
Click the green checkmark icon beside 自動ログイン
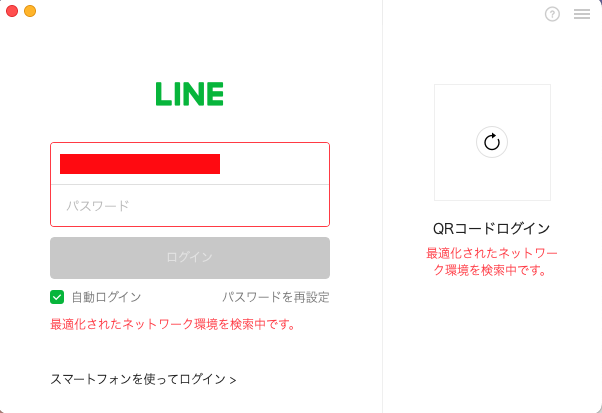(x=57, y=297)
